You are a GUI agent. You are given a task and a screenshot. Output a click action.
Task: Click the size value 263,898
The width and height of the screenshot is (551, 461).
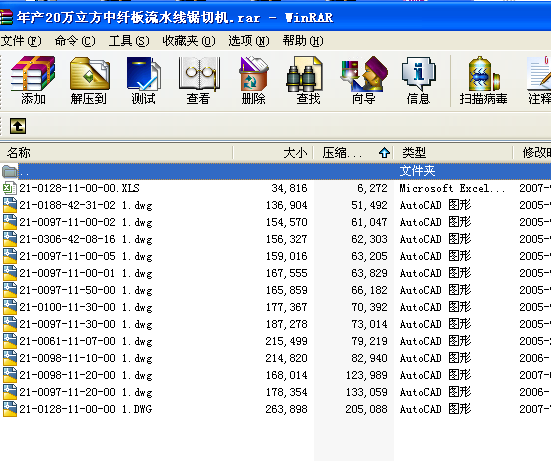click(286, 409)
